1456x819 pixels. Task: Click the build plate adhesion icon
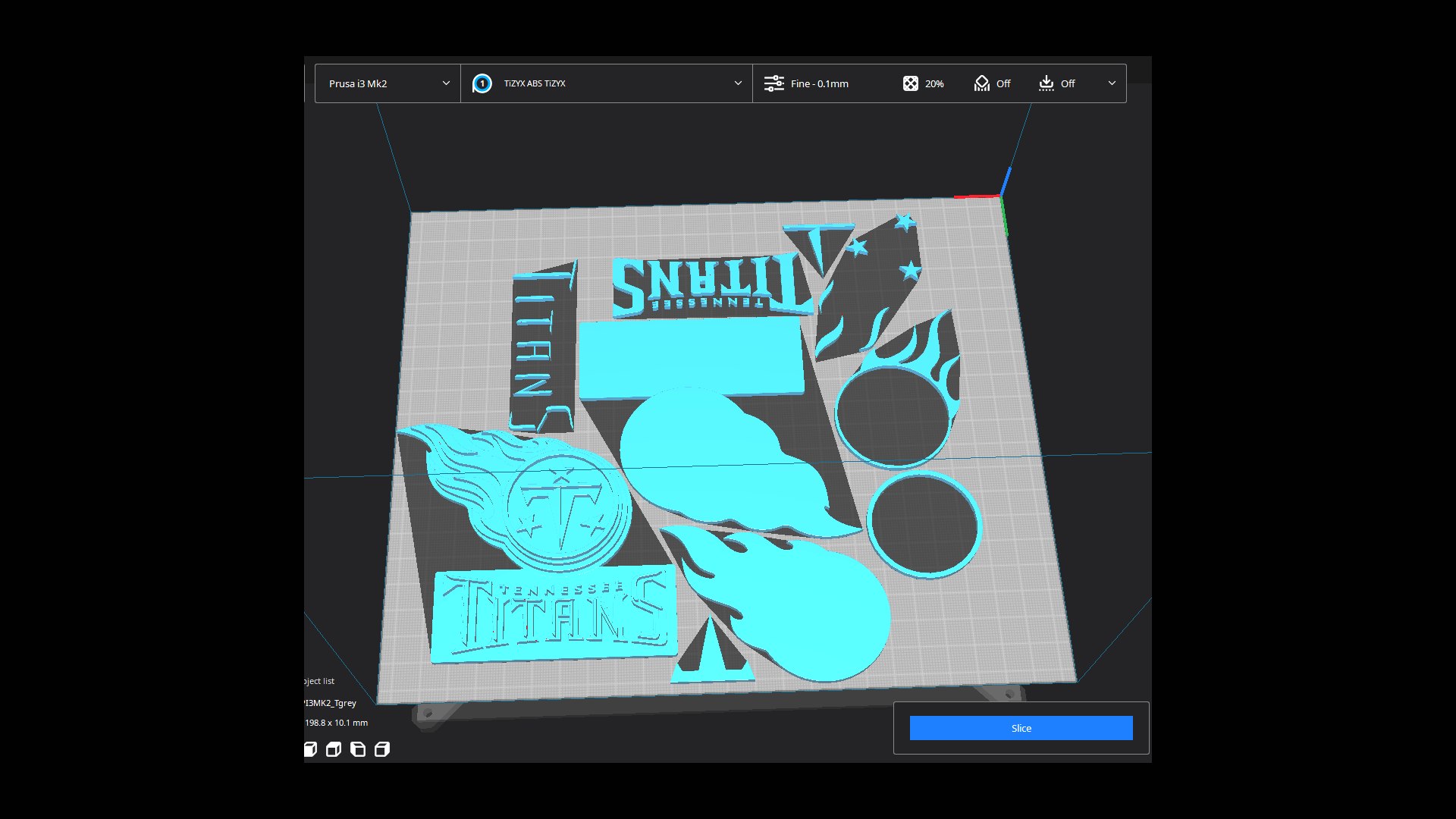(1046, 83)
